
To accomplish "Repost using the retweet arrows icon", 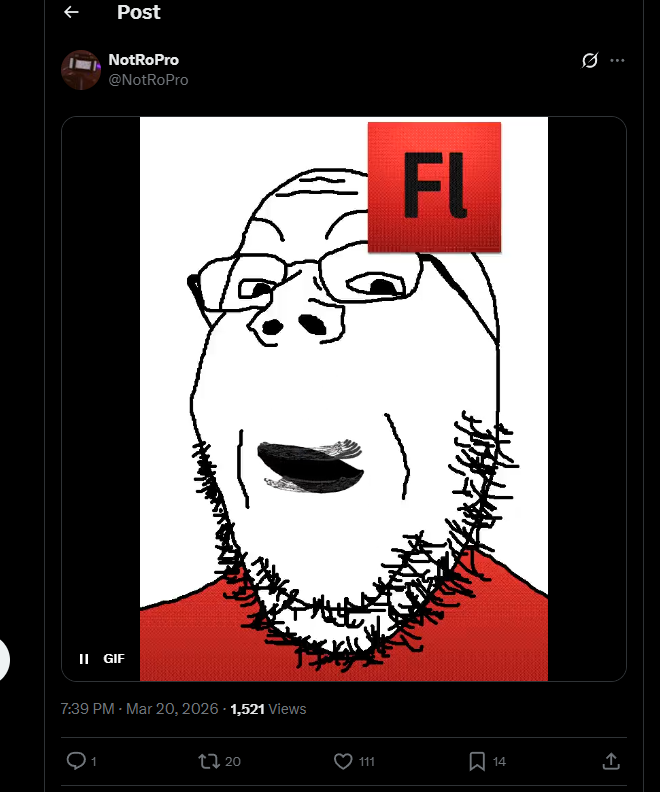I will coord(209,761).
